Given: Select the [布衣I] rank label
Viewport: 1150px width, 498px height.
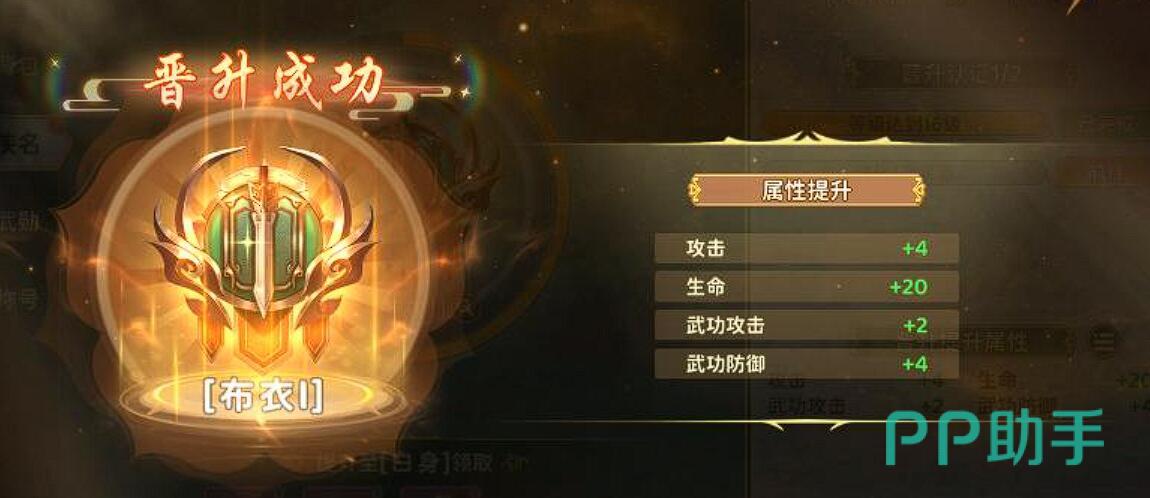Looking at the screenshot, I should [263, 398].
